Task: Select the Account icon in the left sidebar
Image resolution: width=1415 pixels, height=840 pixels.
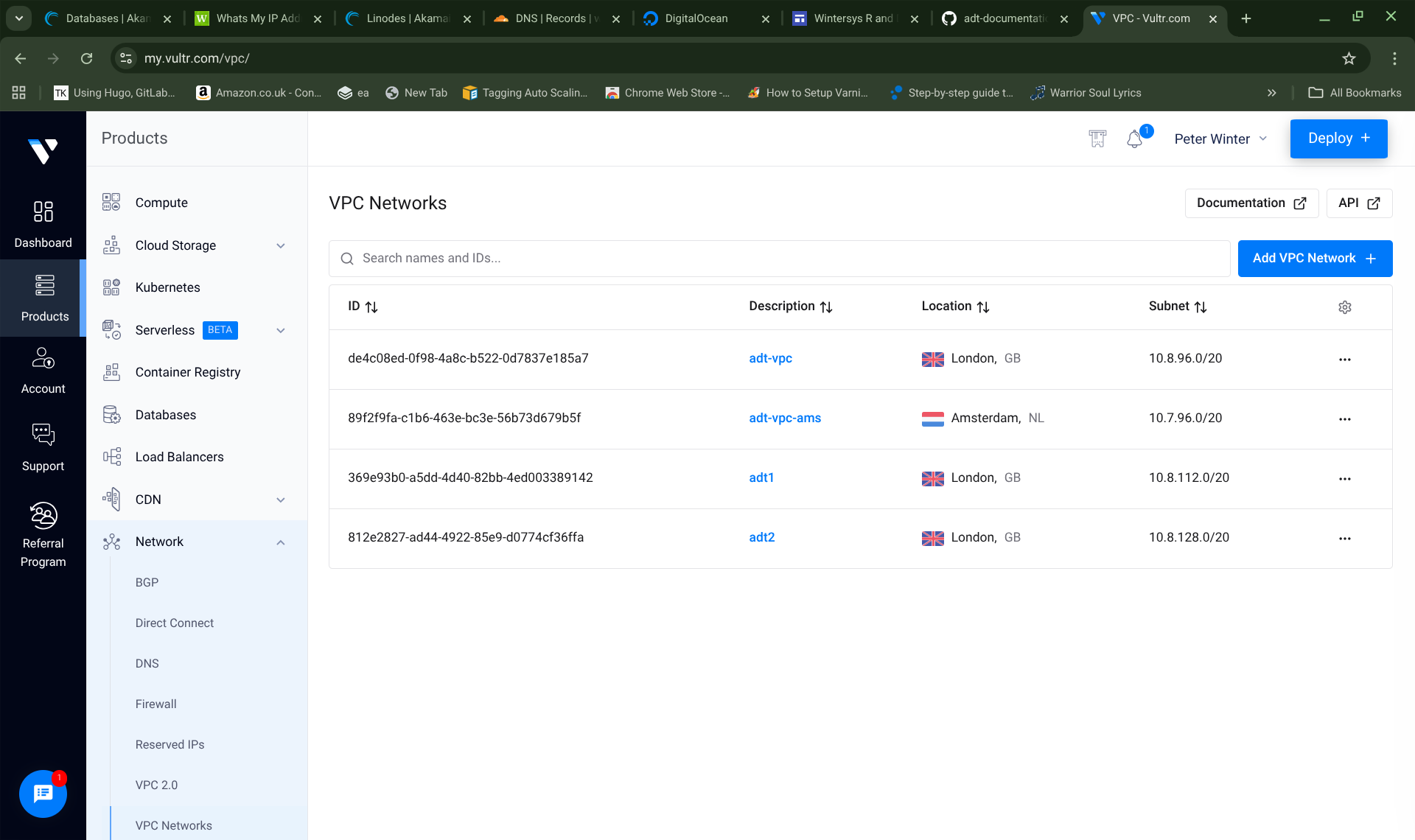Action: click(x=43, y=368)
